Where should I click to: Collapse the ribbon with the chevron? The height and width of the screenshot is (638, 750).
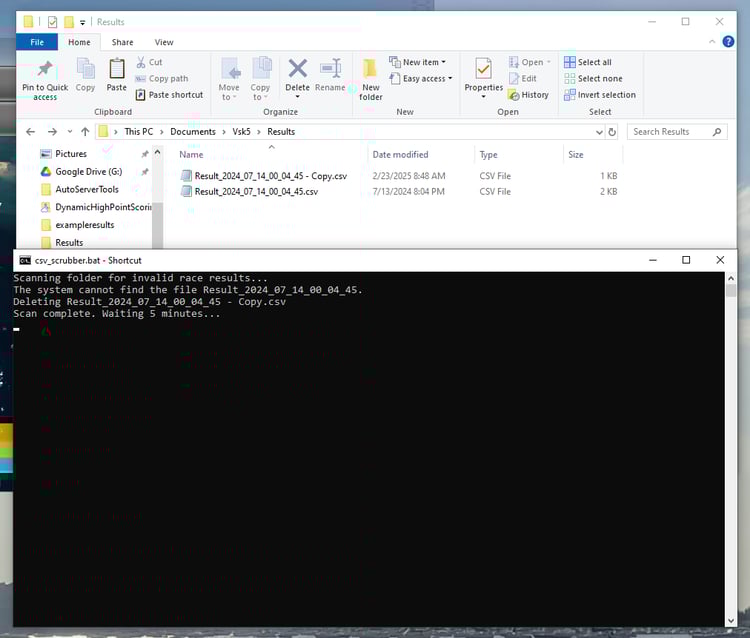click(x=712, y=42)
